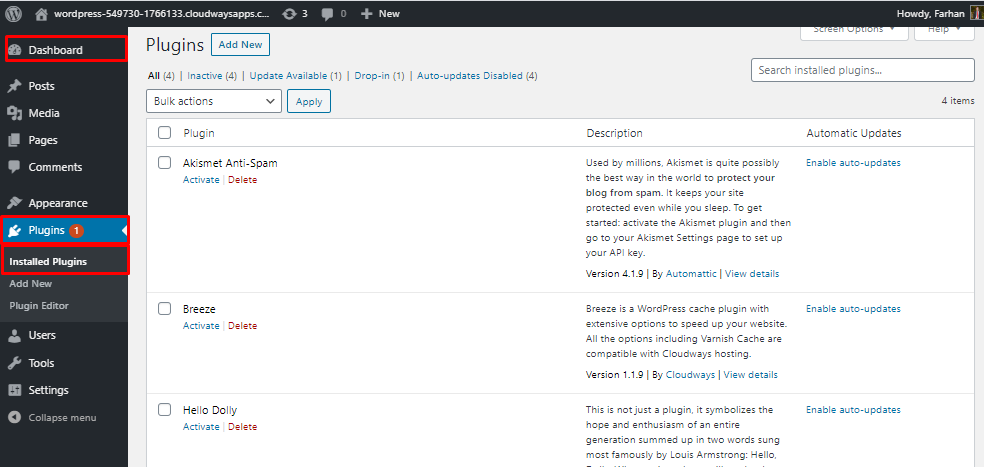This screenshot has height=467, width=984.
Task: Open the updates icon showing 3
Action: (x=289, y=13)
